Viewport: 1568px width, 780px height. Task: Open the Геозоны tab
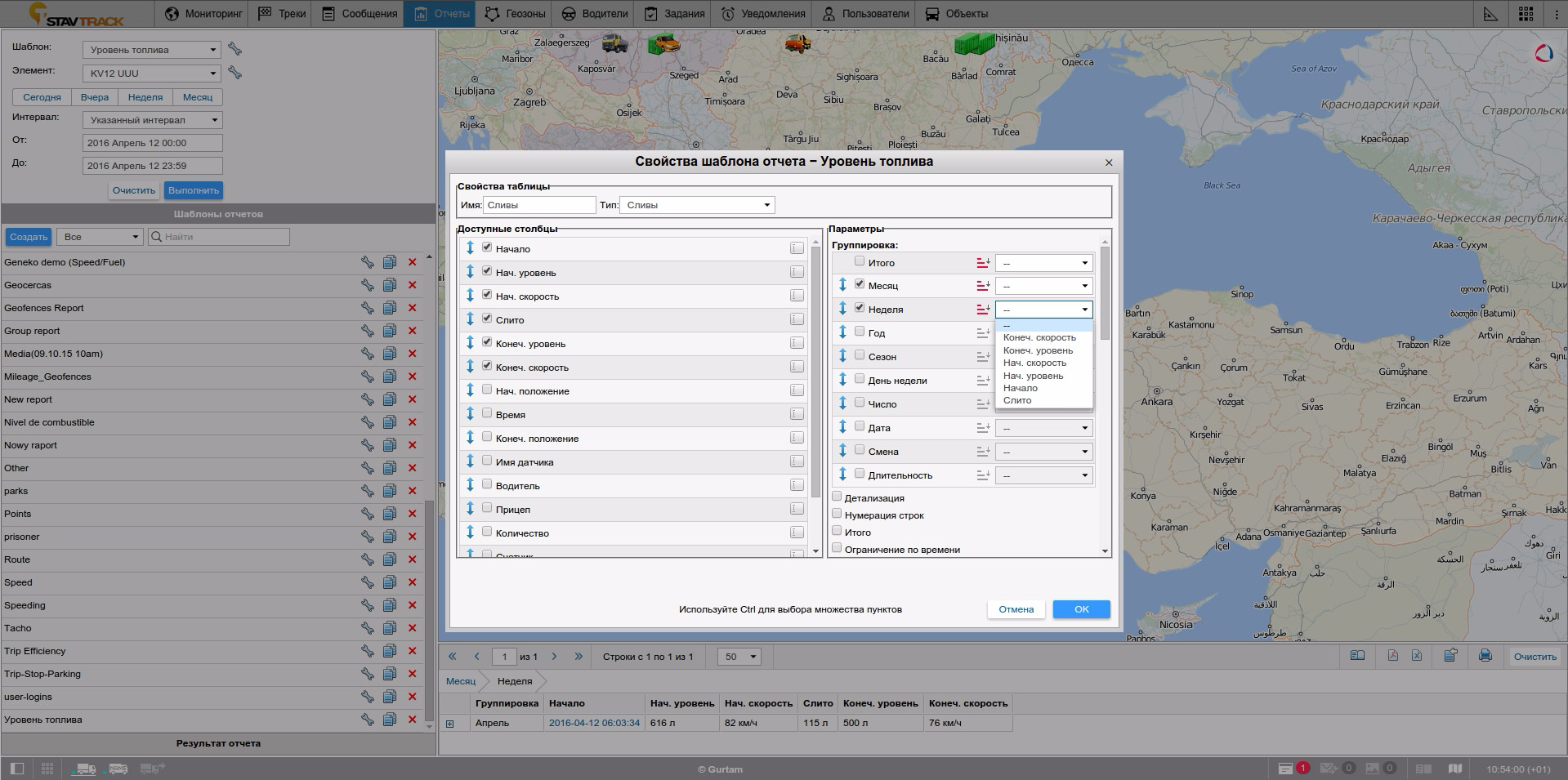[x=515, y=14]
